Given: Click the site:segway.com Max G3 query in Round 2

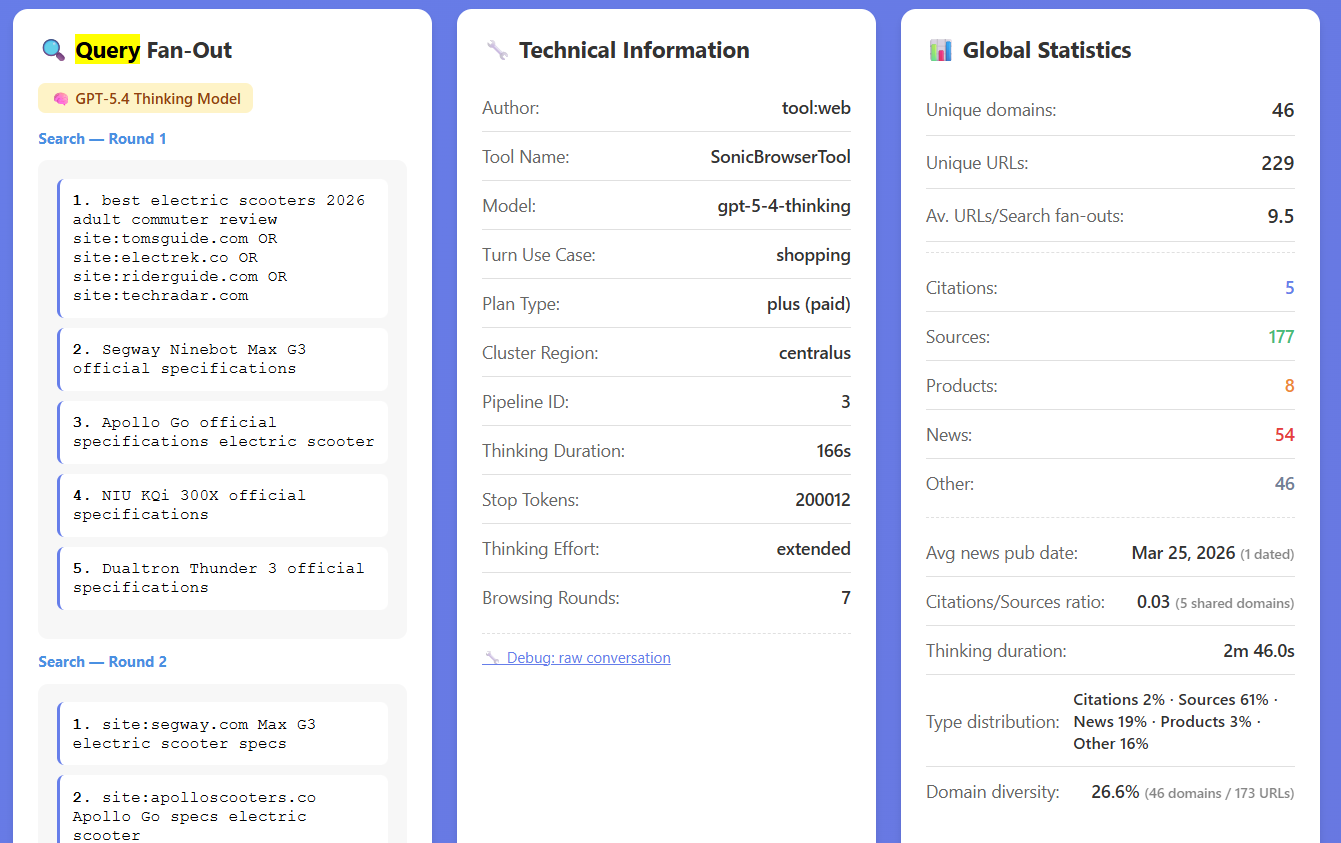Looking at the screenshot, I should pyautogui.click(x=221, y=733).
